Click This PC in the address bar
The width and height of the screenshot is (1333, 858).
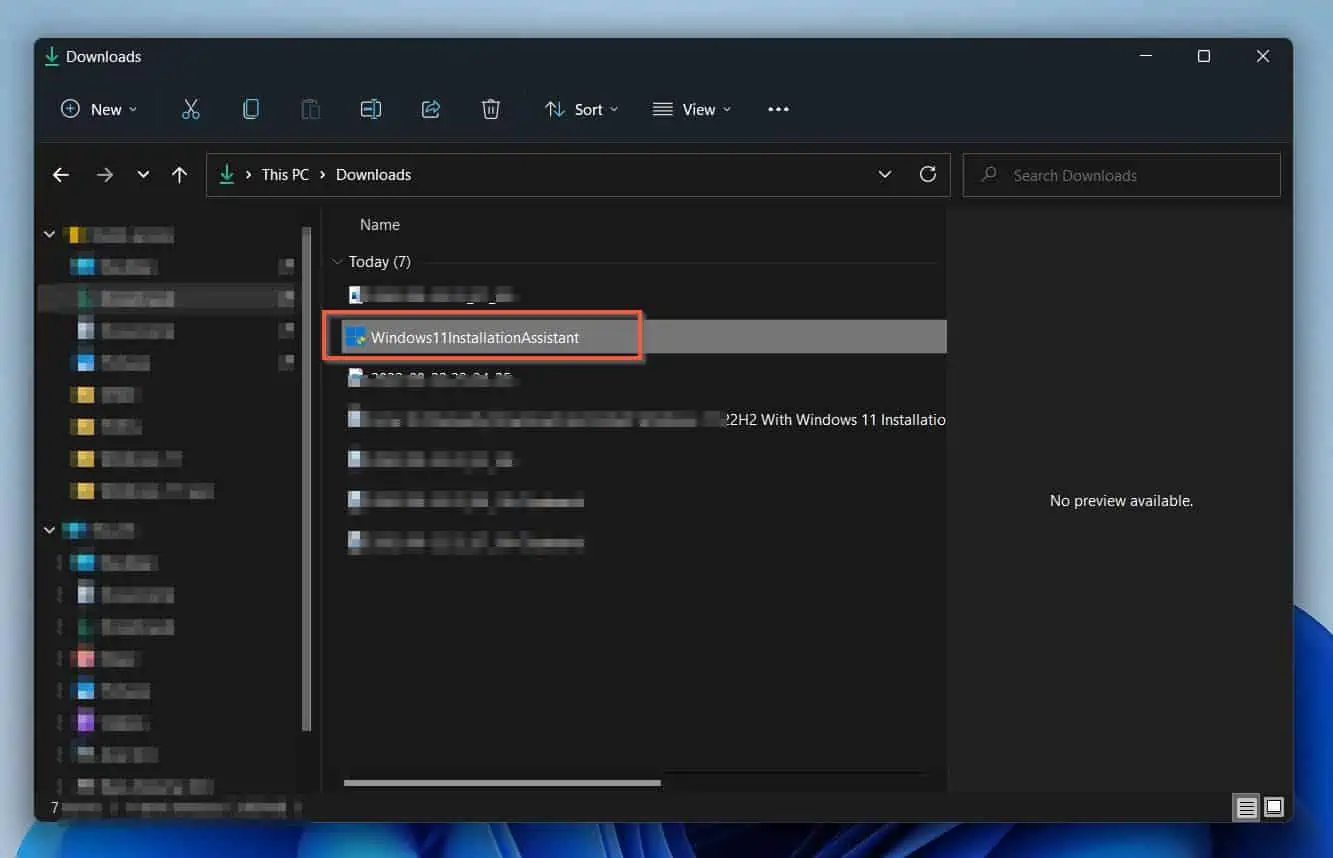pos(285,175)
